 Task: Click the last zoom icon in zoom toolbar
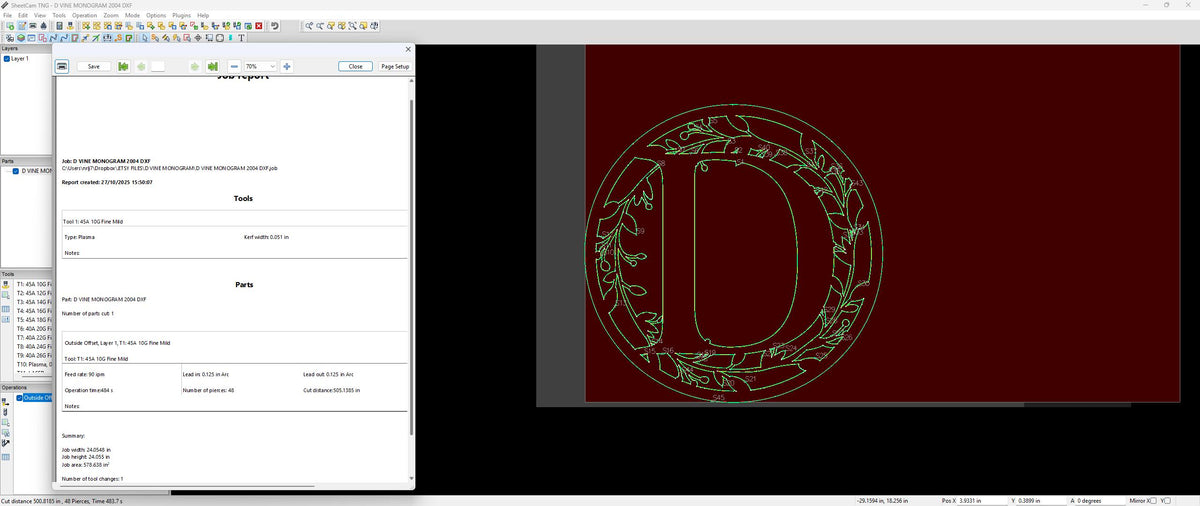coord(375,26)
